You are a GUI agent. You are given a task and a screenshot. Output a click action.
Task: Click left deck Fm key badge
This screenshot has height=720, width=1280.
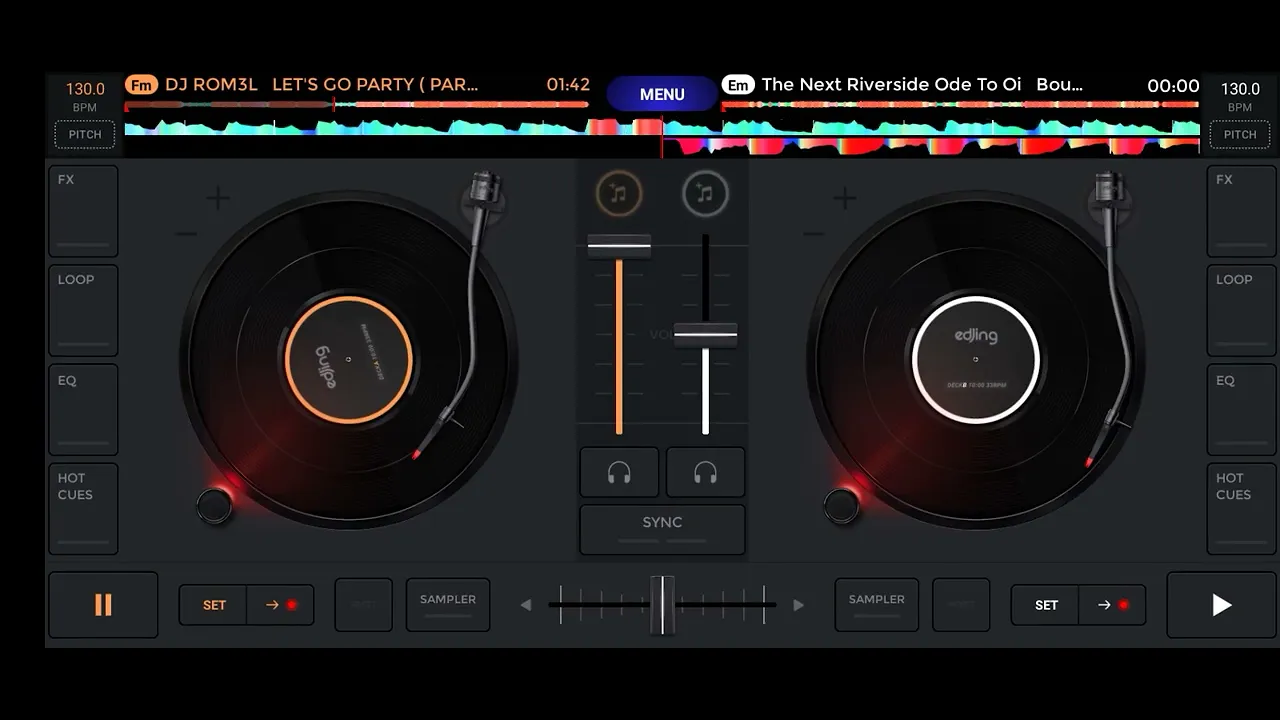[x=142, y=85]
